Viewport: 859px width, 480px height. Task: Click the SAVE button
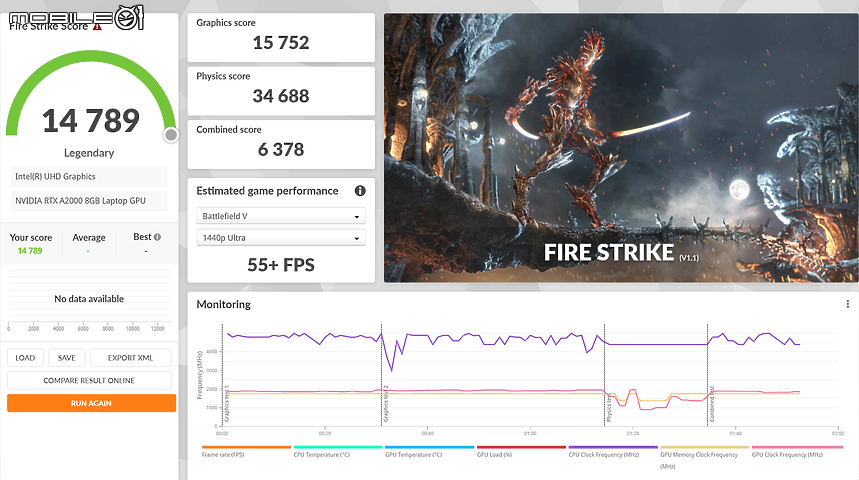pyautogui.click(x=66, y=358)
